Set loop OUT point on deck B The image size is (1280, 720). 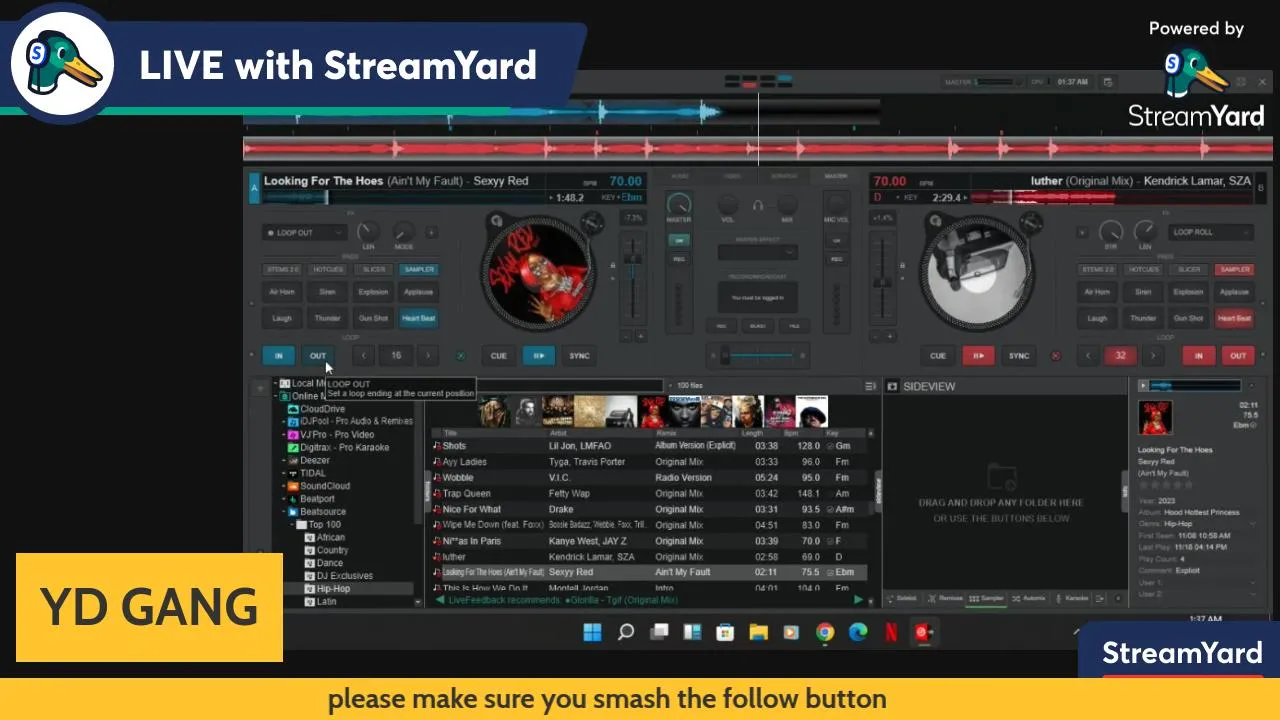click(1238, 355)
